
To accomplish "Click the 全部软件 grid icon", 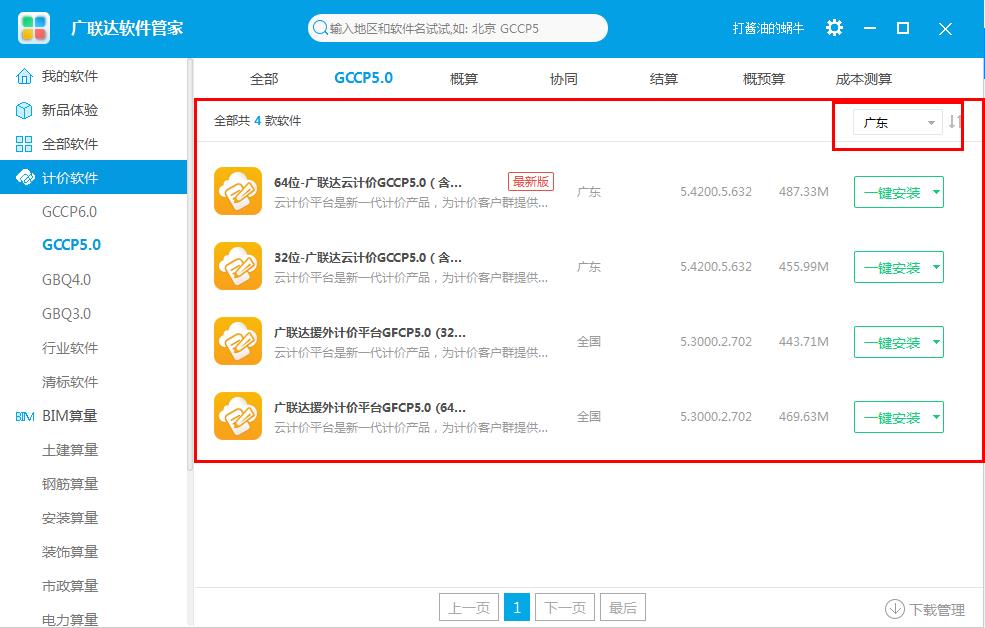I will tap(24, 144).
